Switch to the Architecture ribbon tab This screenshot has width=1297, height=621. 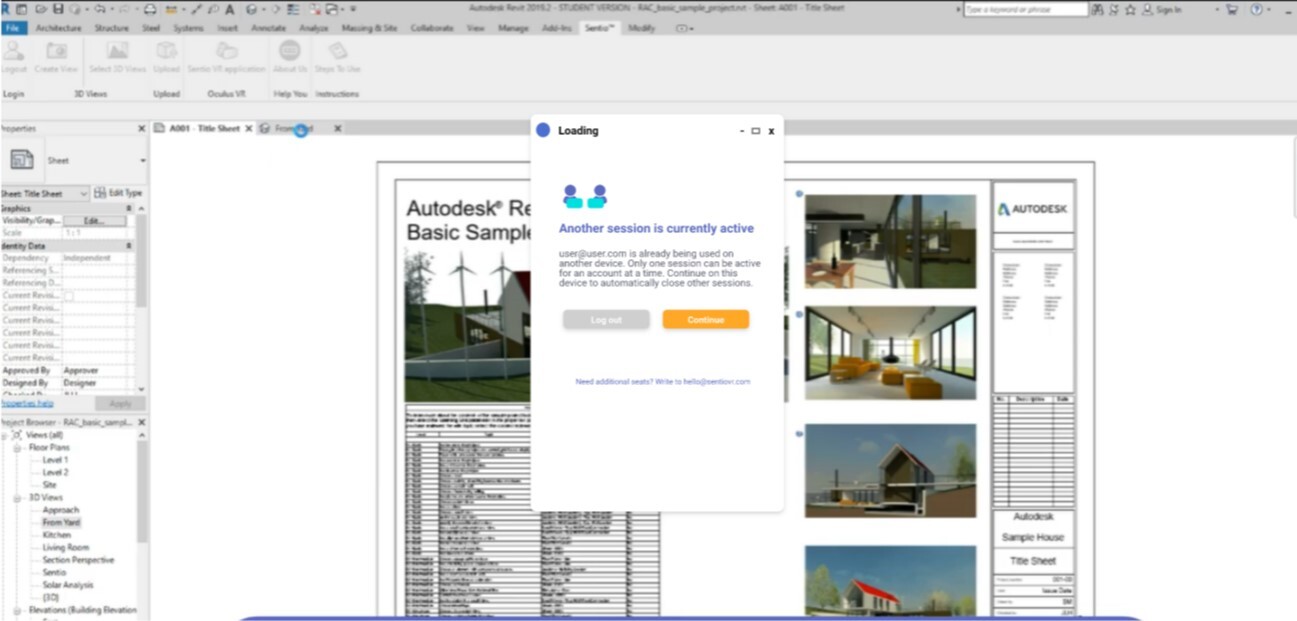[x=58, y=28]
